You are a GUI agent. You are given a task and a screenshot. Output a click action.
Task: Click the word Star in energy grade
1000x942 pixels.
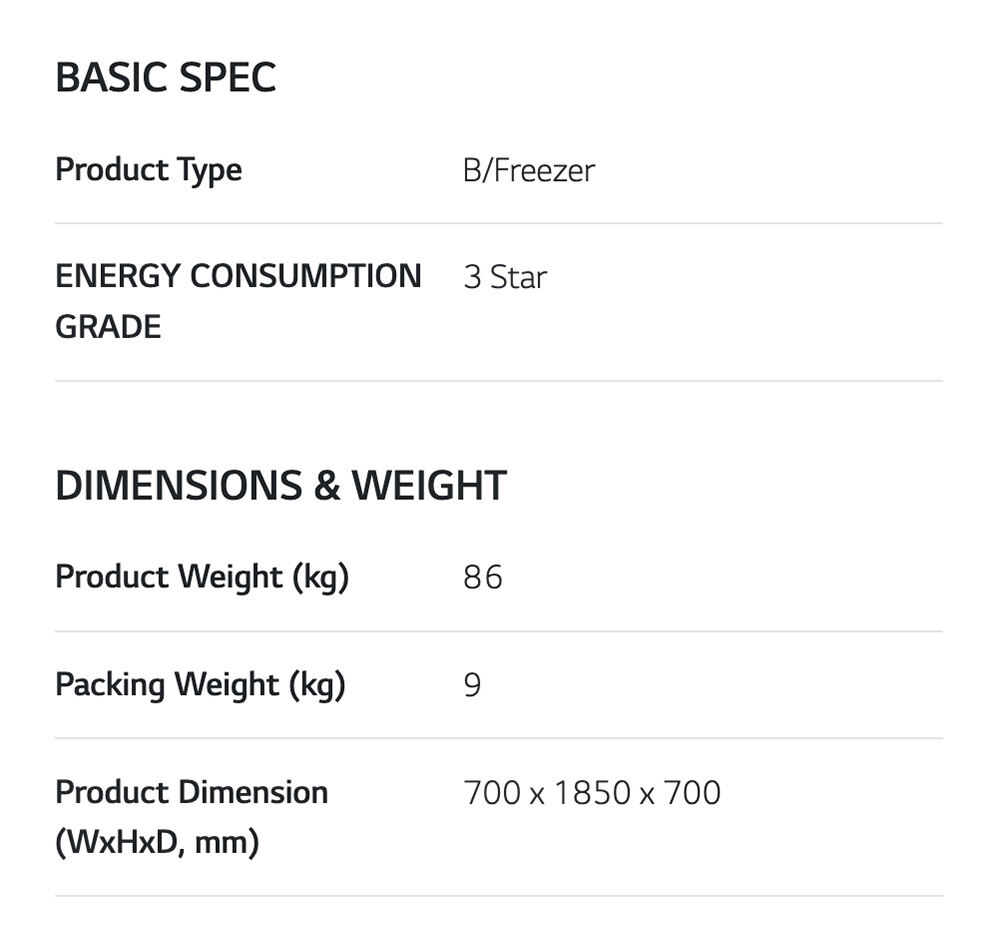point(518,277)
